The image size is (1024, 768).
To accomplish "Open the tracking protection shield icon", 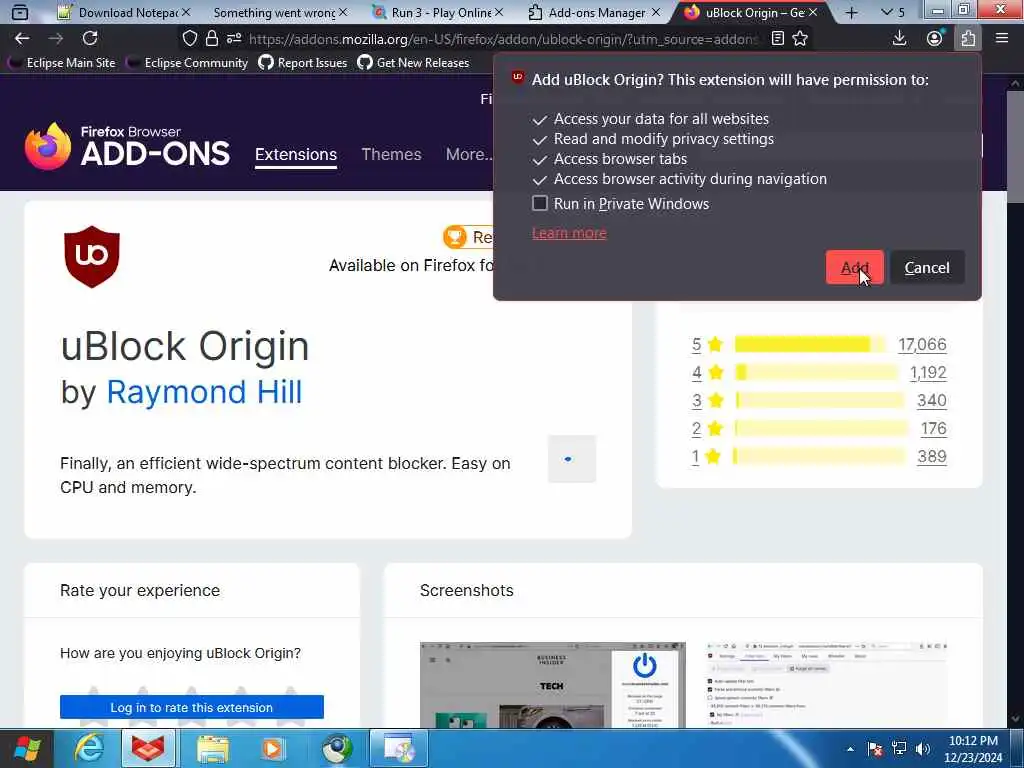I will pos(189,39).
